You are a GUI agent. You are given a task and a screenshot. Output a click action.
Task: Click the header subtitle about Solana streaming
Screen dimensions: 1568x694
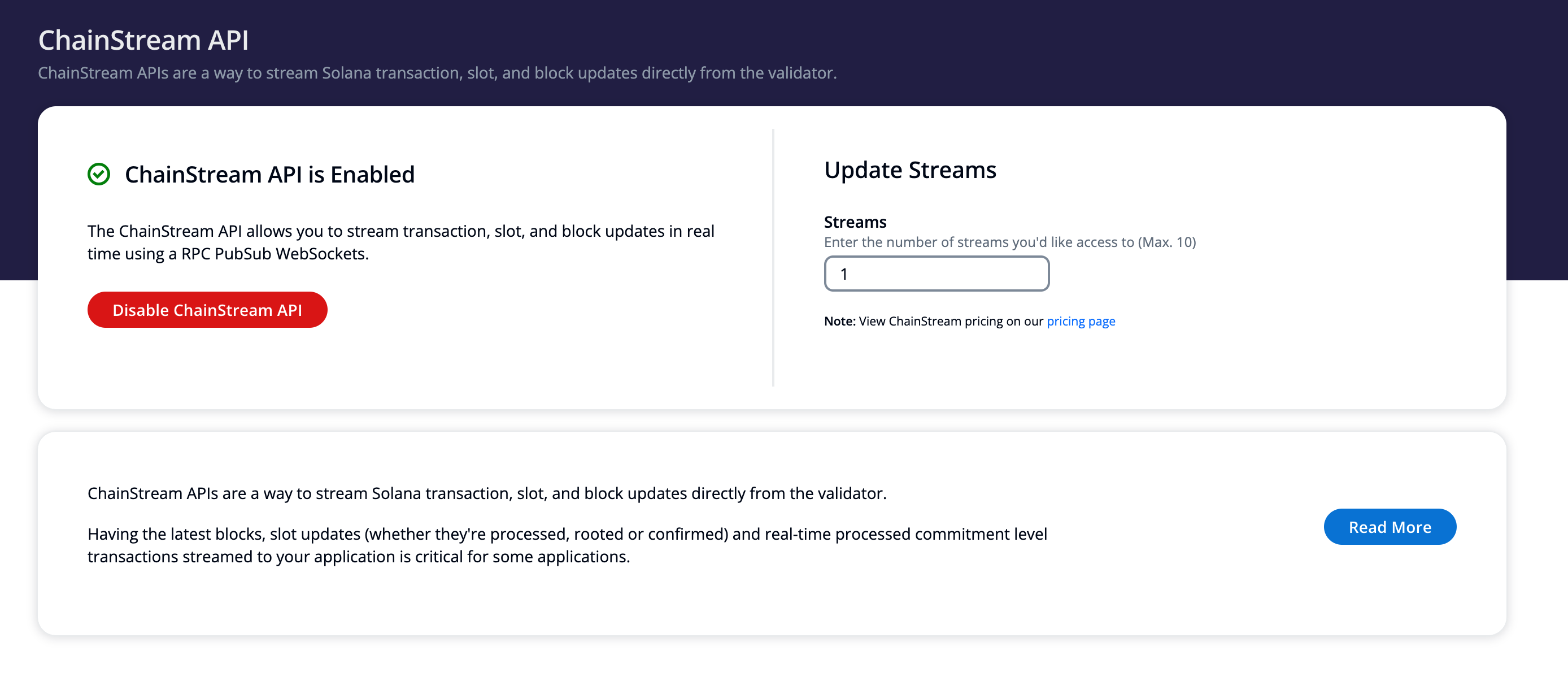click(437, 73)
